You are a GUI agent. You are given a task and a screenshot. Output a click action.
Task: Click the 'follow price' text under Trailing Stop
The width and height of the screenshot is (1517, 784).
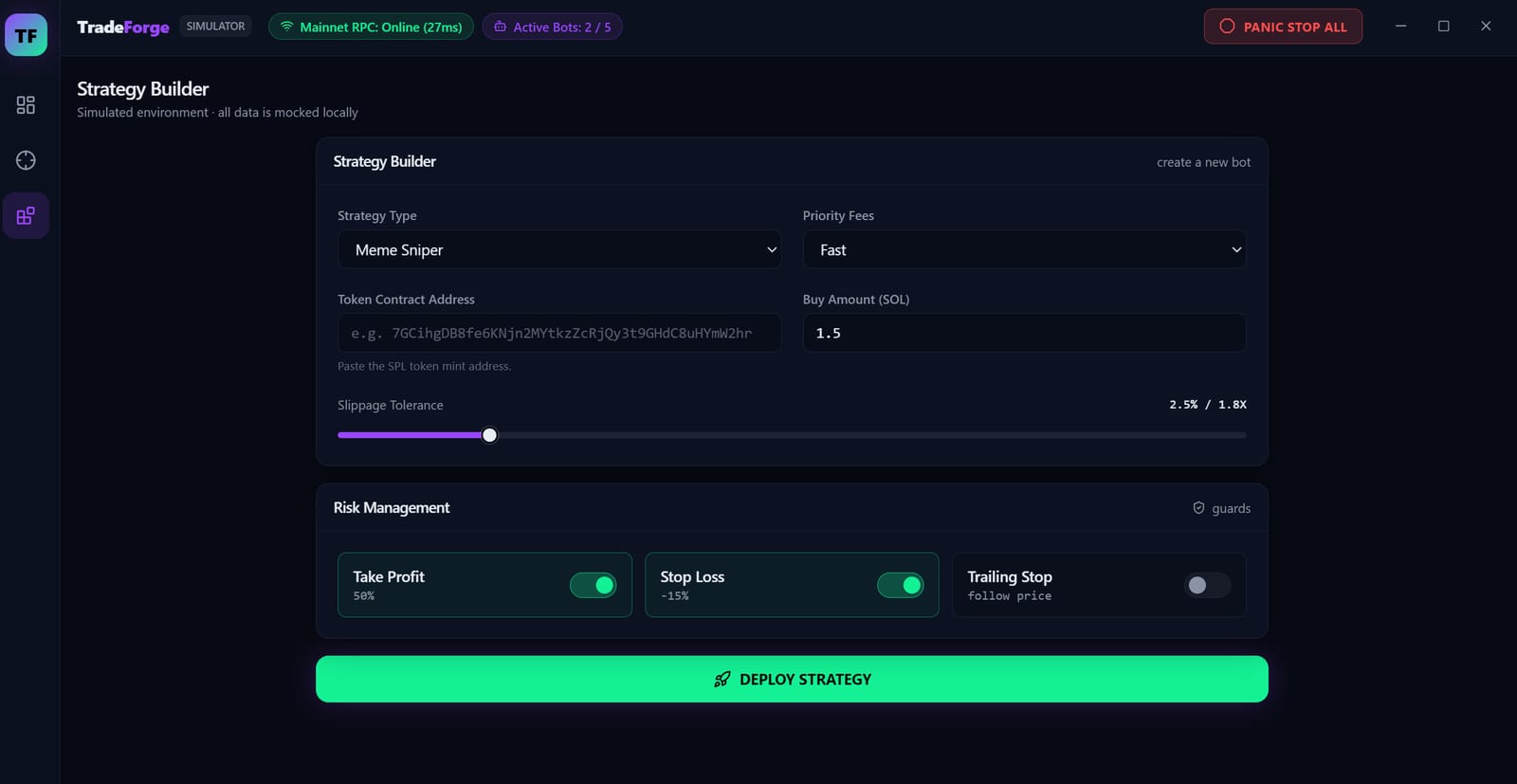(1009, 596)
